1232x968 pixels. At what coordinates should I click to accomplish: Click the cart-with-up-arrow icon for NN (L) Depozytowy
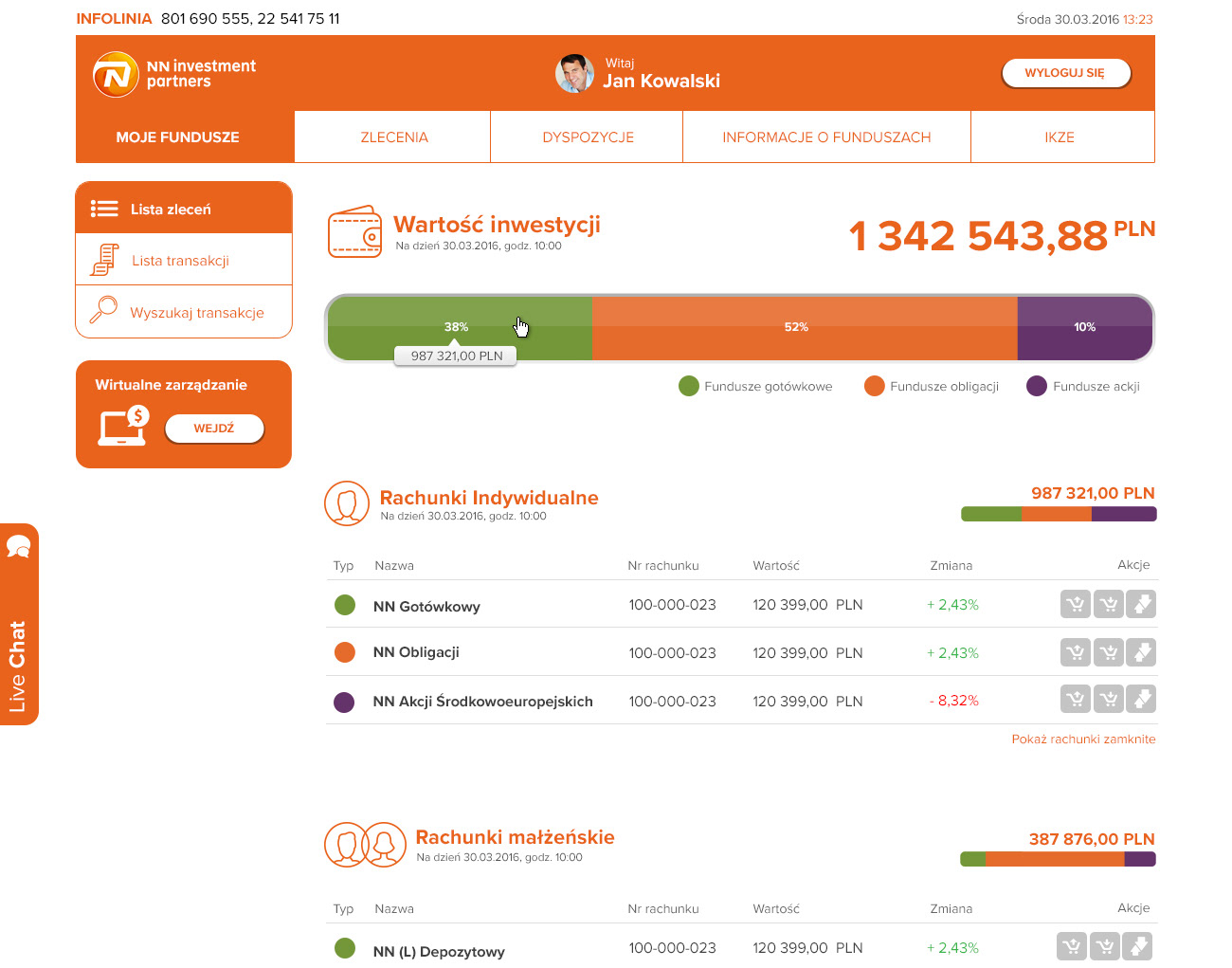[1072, 946]
